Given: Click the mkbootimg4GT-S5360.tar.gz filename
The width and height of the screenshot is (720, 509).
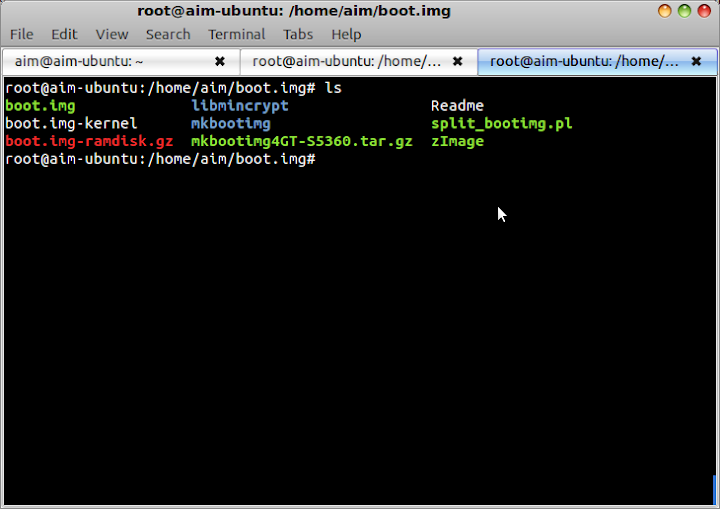Looking at the screenshot, I should tap(301, 142).
